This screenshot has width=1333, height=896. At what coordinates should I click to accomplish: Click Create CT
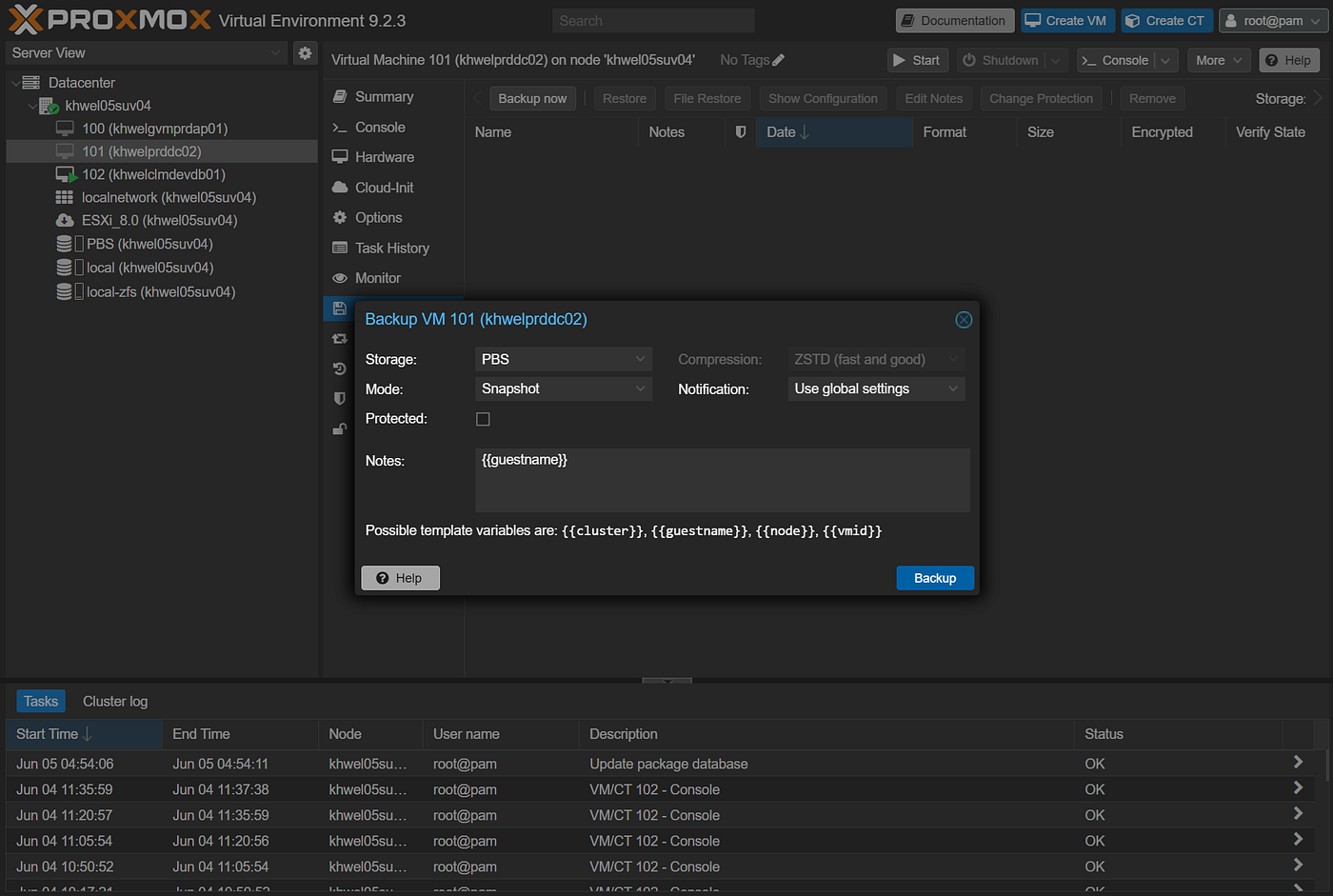1166,21
